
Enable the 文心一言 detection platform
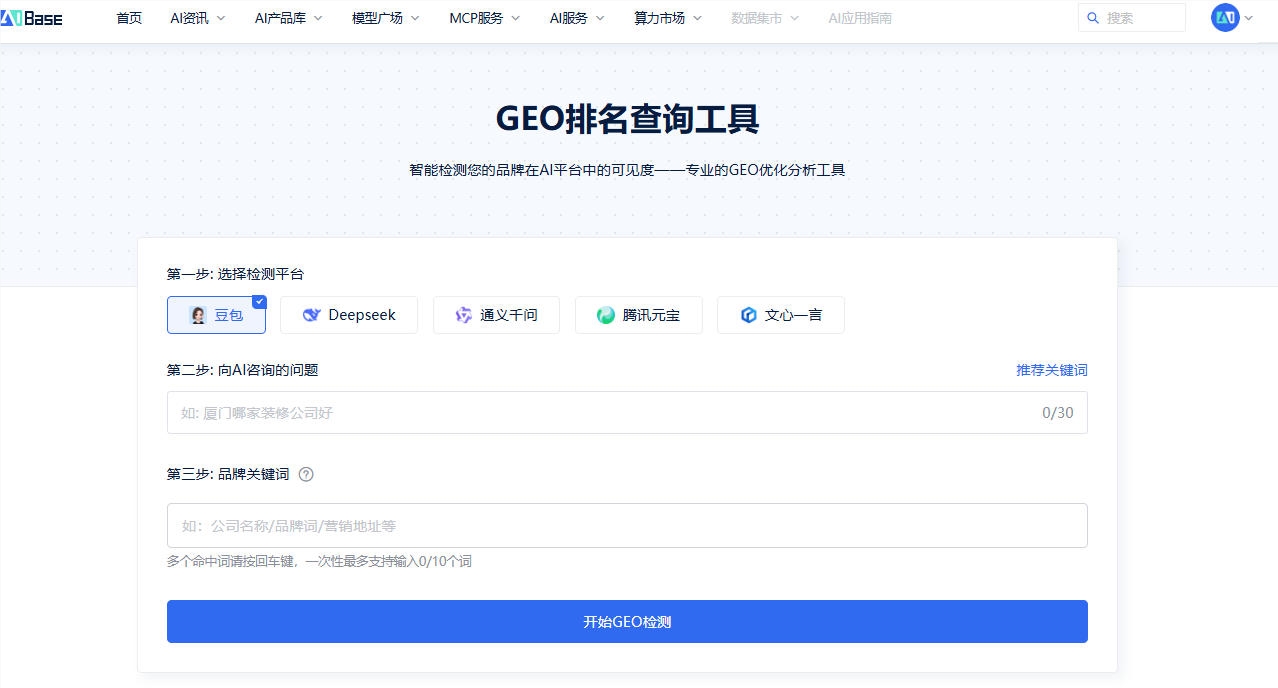coord(781,314)
